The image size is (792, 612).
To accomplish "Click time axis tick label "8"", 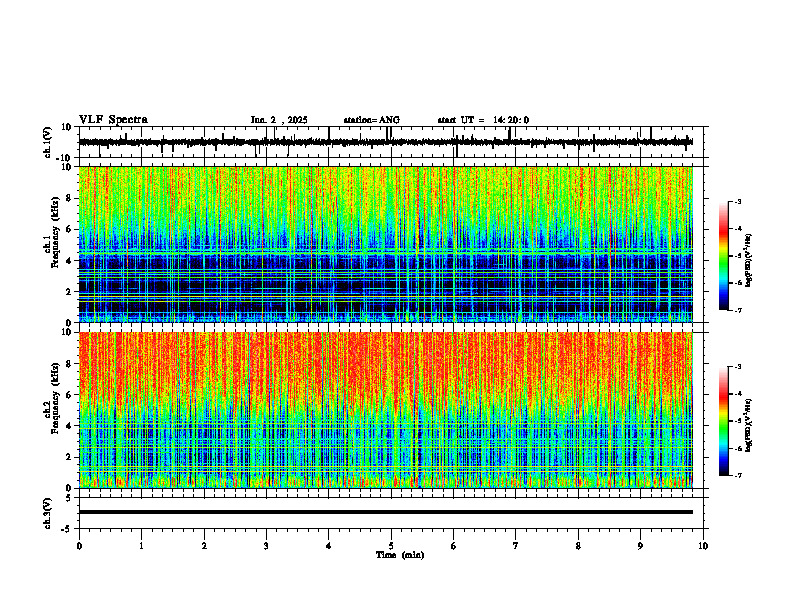I will 578,546.
